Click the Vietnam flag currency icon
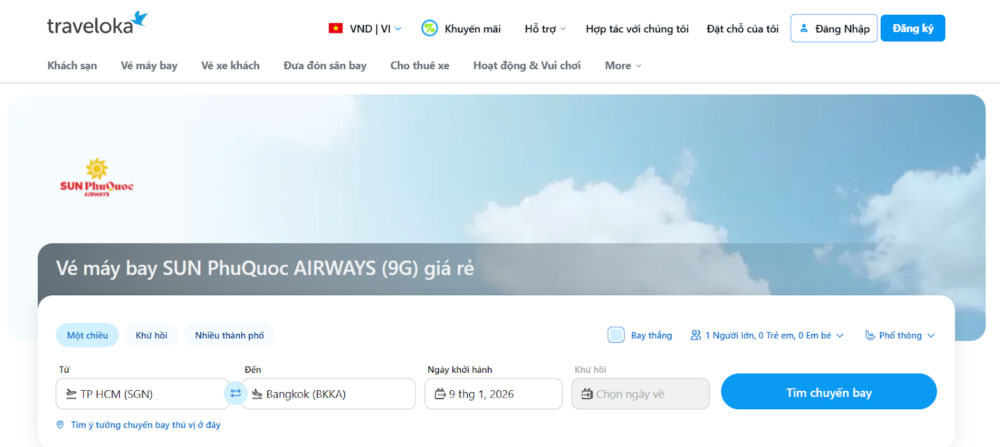This screenshot has width=1000, height=447. [x=336, y=29]
